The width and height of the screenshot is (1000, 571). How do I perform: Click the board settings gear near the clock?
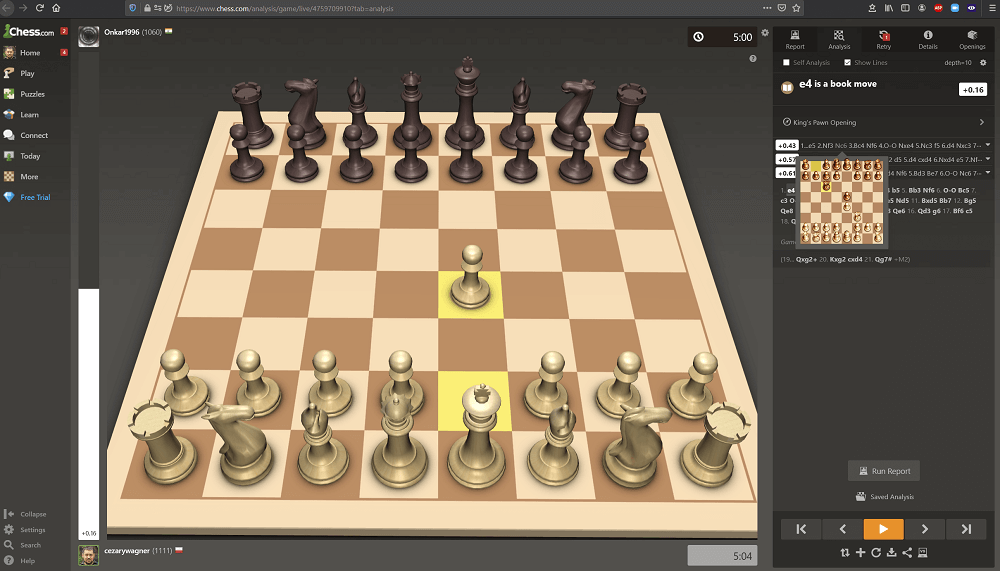765,33
